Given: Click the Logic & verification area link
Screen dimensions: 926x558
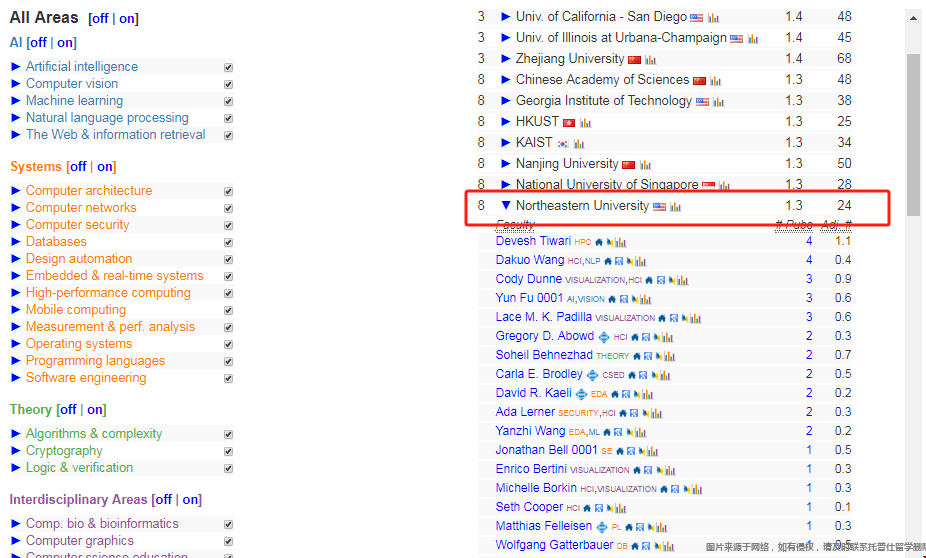Looking at the screenshot, I should click(x=79, y=468).
